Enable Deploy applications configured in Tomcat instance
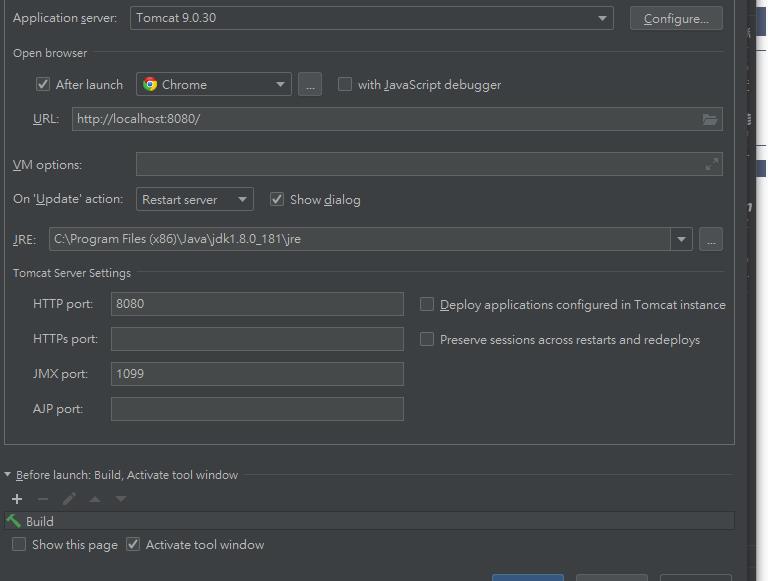The image size is (768, 581). click(427, 304)
